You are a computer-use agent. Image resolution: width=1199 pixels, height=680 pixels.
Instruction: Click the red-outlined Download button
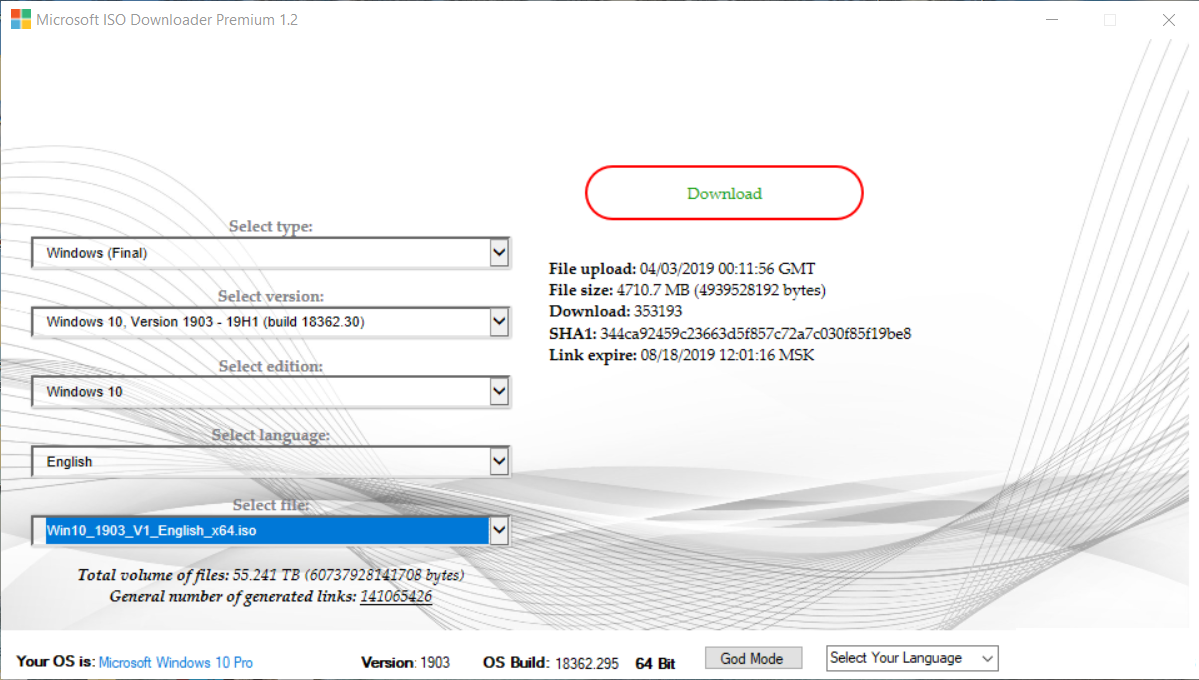[724, 193]
